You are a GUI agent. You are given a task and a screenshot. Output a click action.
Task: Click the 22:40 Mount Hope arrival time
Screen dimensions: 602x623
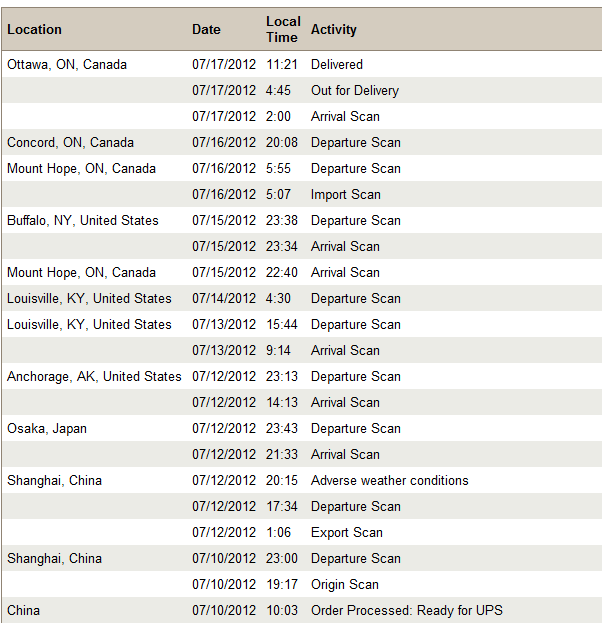point(282,273)
